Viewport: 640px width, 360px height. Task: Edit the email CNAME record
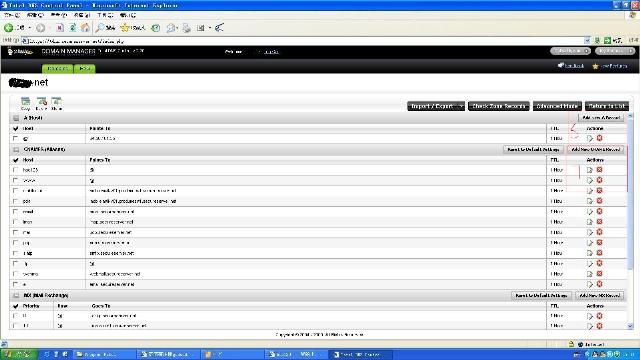pos(590,212)
